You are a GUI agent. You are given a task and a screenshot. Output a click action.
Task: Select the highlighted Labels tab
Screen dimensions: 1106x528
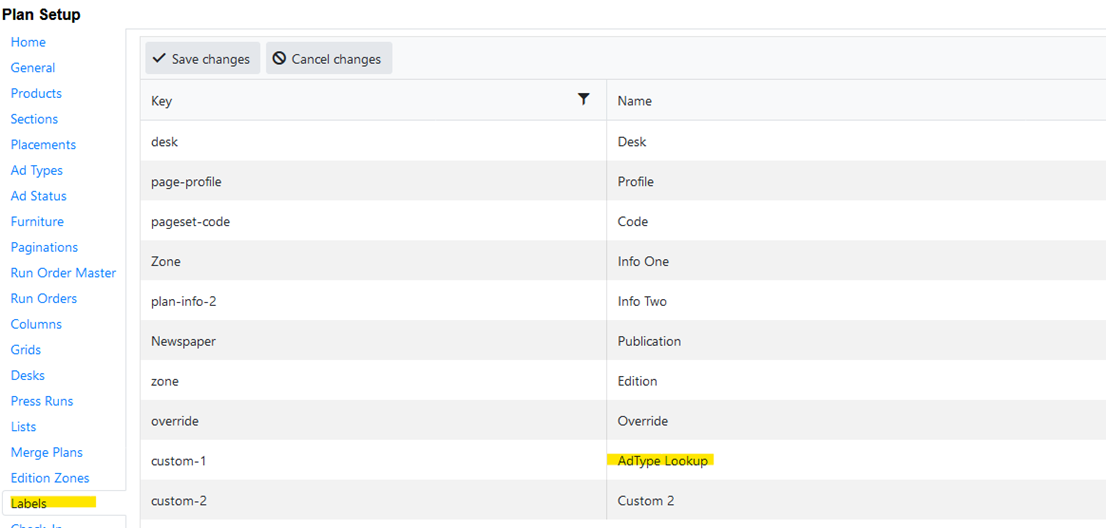[x=29, y=504]
